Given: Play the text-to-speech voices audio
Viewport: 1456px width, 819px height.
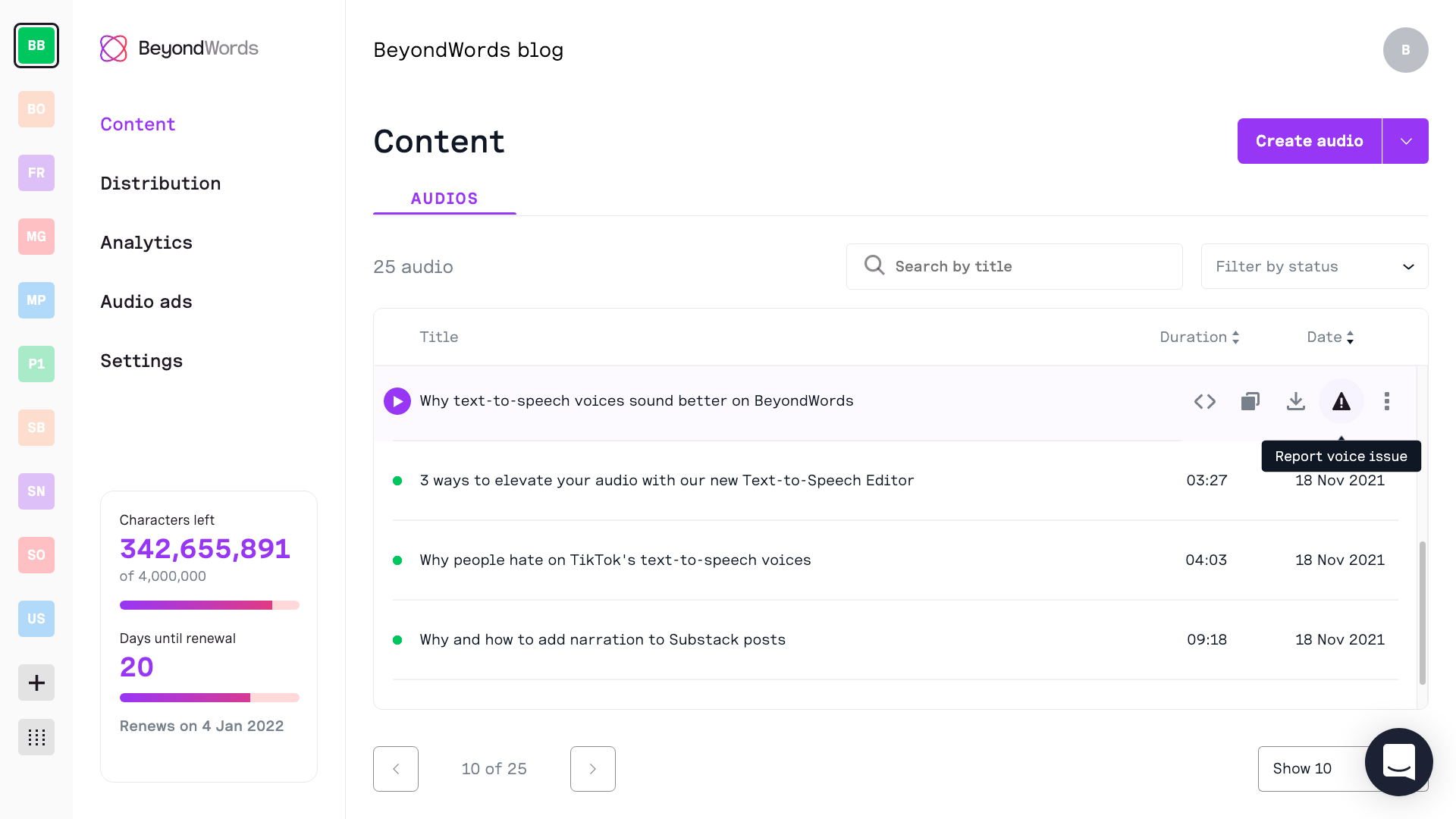Looking at the screenshot, I should tap(397, 401).
